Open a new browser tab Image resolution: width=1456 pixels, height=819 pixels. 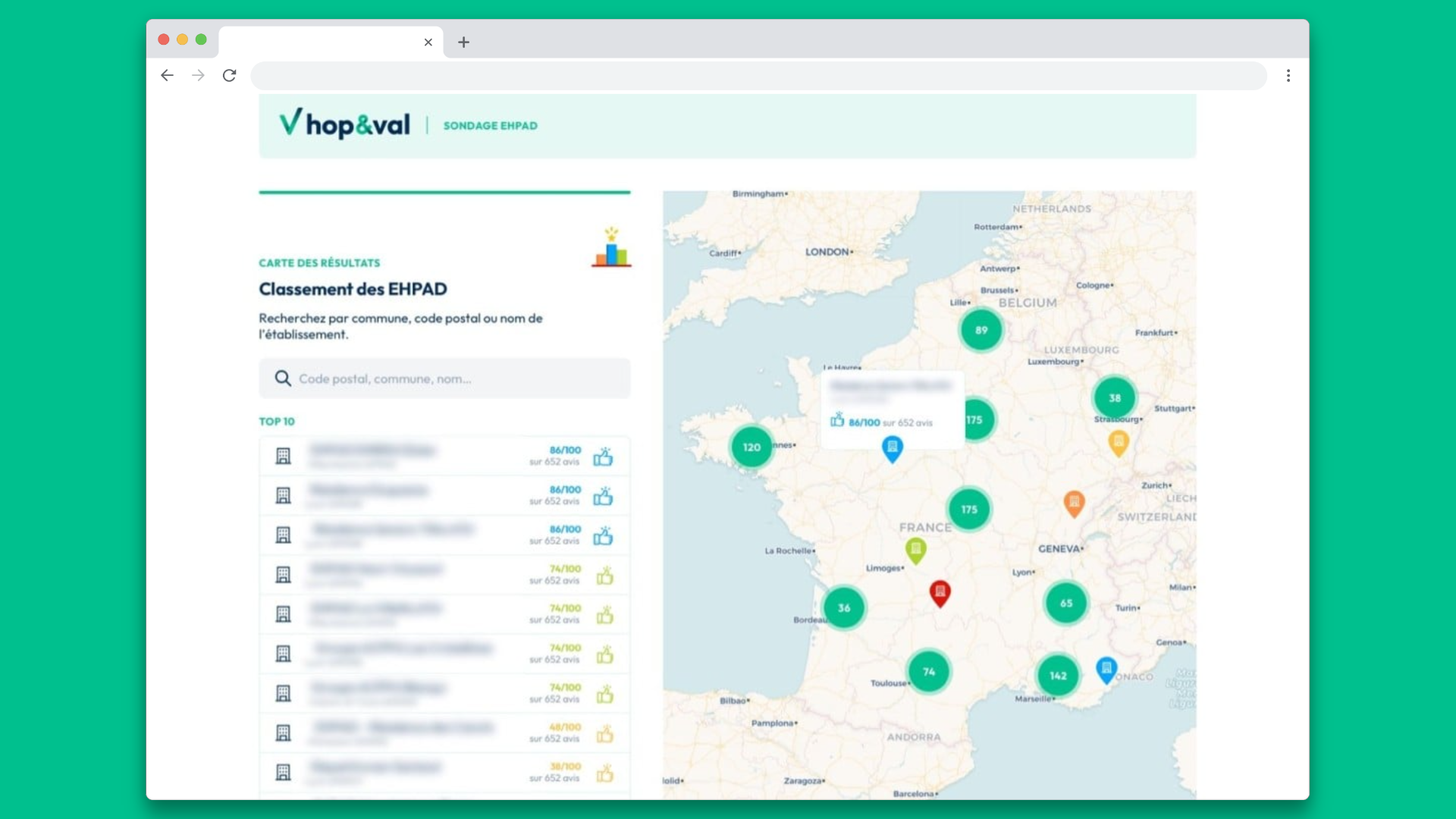point(463,42)
